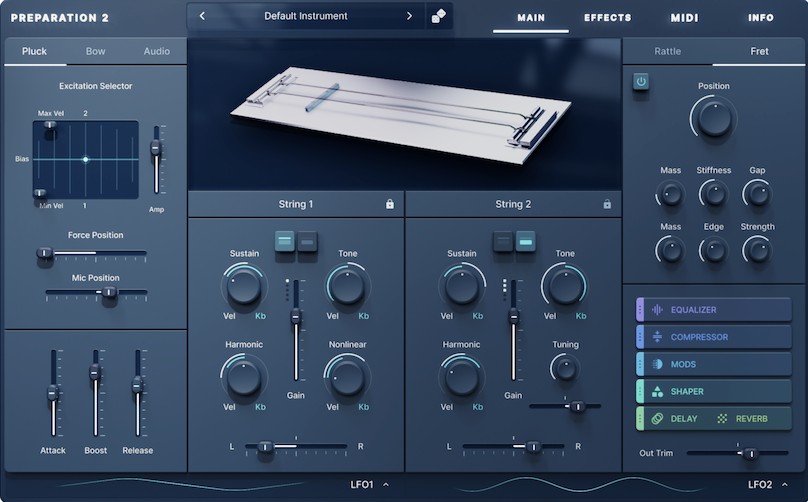The height and width of the screenshot is (502, 808).
Task: Open the EFFECTS tab
Action: 608,18
